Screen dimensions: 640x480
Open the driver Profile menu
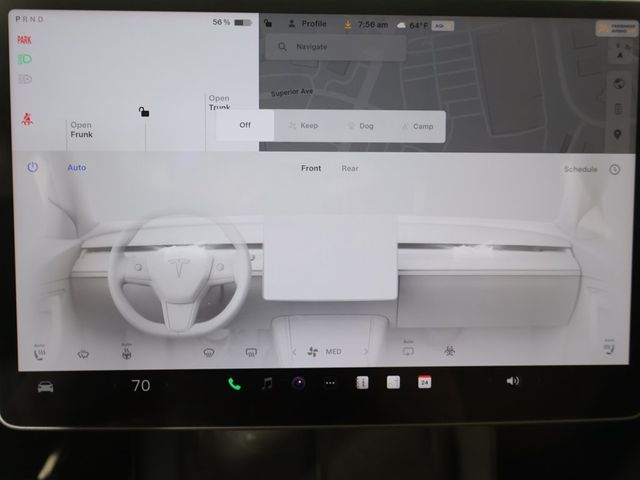click(308, 24)
